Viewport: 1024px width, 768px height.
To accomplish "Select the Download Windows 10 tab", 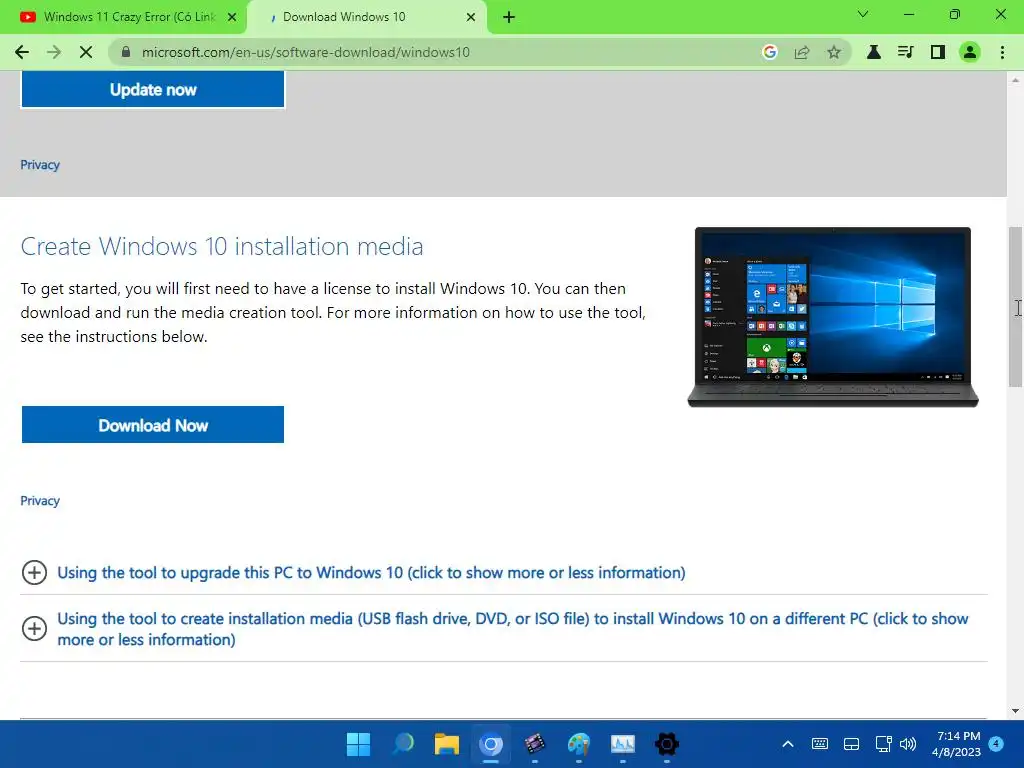I will [x=368, y=17].
